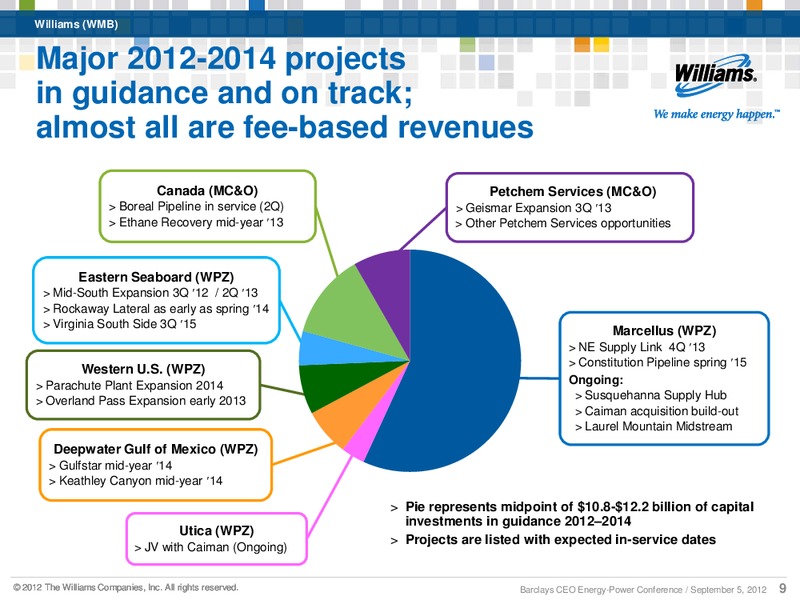Image resolution: width=800 pixels, height=600 pixels.
Task: Click the "Petchem Services (MC&O)" heading
Action: 573,191
